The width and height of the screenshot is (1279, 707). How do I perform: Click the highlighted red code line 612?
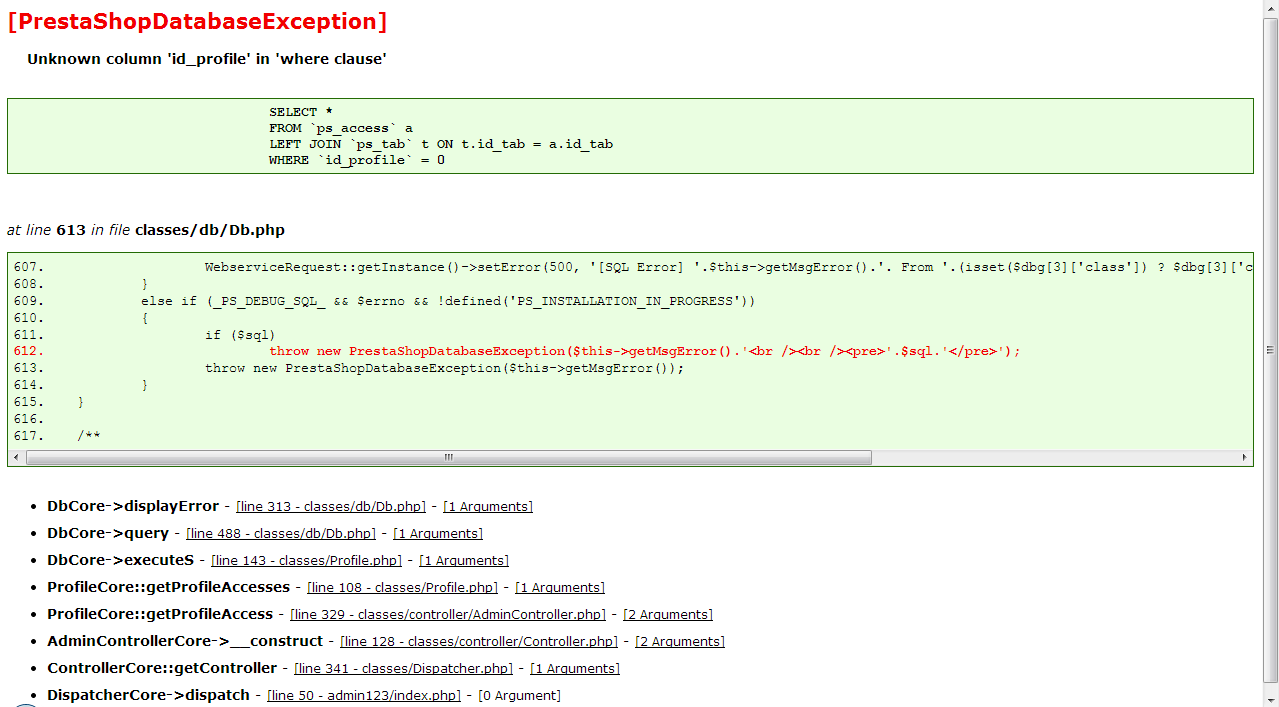point(645,351)
